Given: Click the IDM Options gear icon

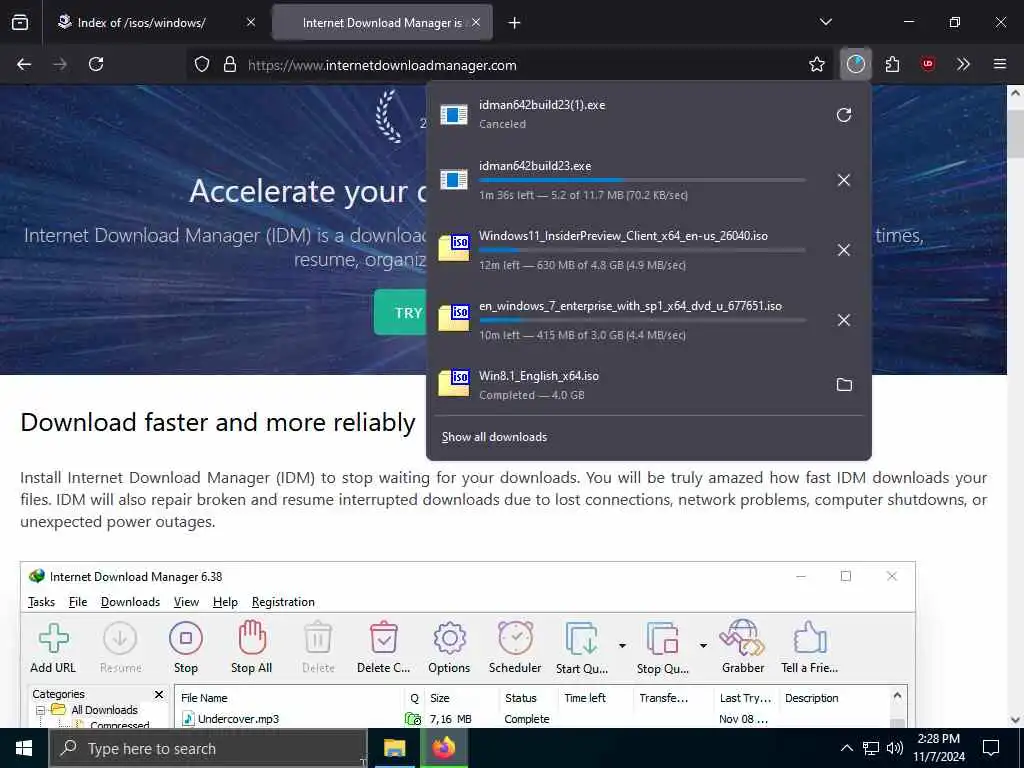Looking at the screenshot, I should point(449,647).
